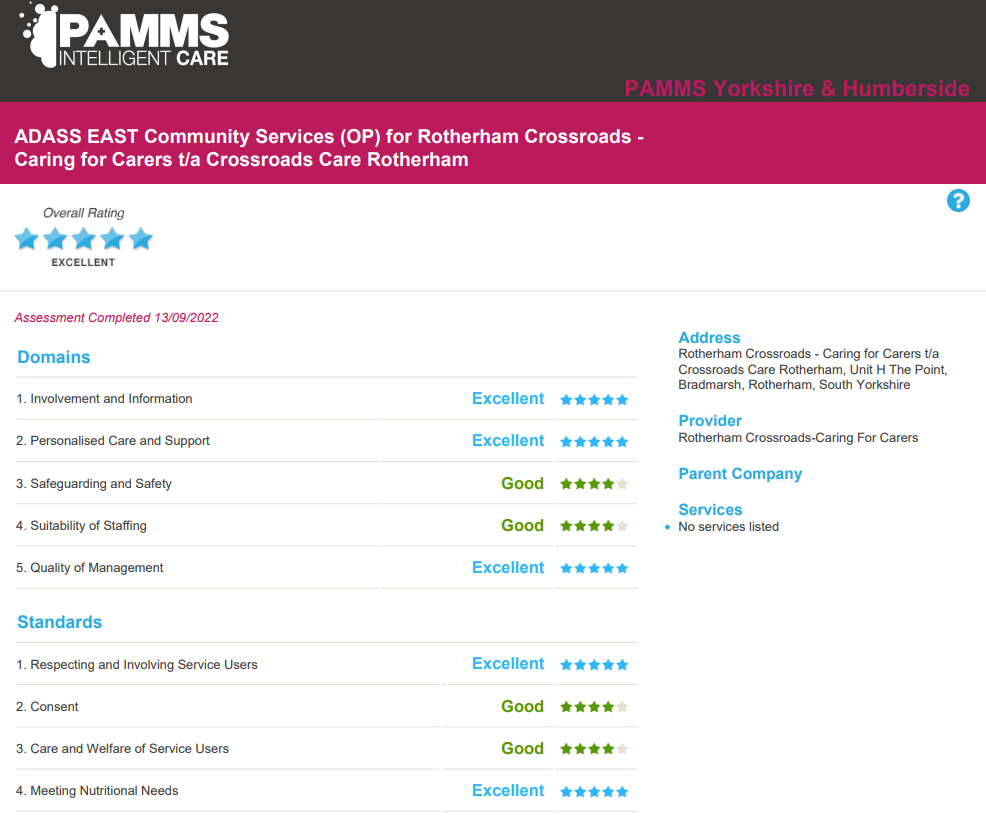This screenshot has height=818, width=986.
Task: Click the PAMMS Yorkshire & Humberside title
Action: click(x=796, y=89)
